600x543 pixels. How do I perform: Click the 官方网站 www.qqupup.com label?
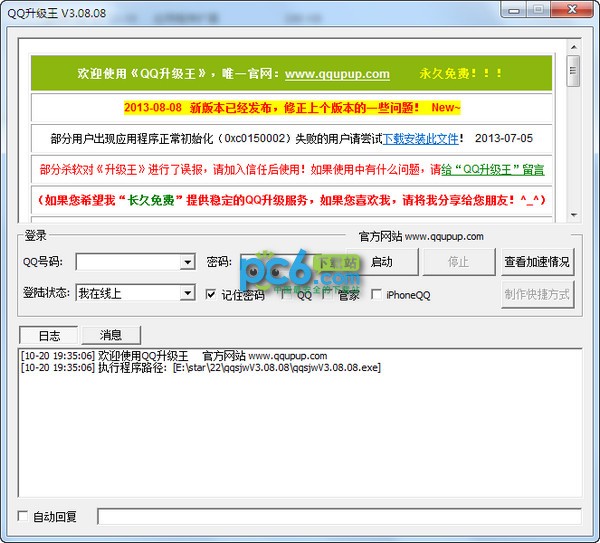[x=421, y=236]
